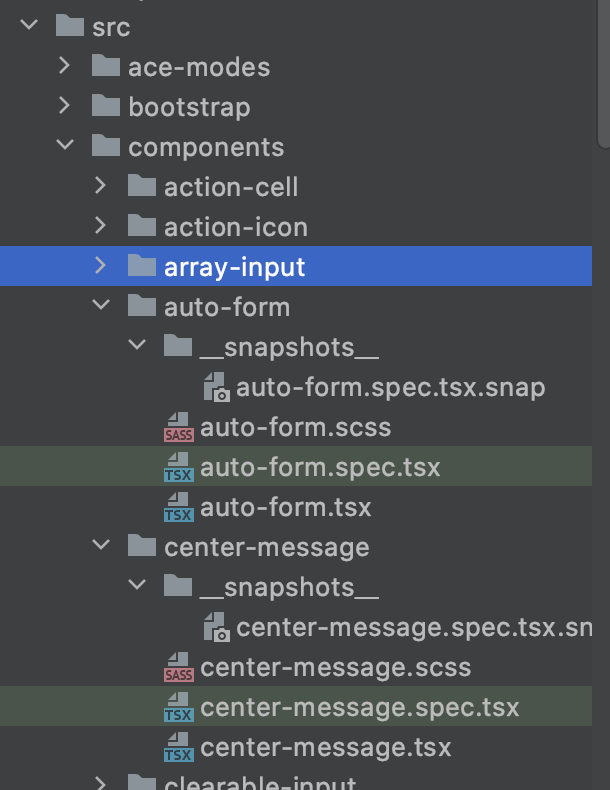
Task: Click the TSX icon of center-message.tsx
Action: tap(179, 747)
